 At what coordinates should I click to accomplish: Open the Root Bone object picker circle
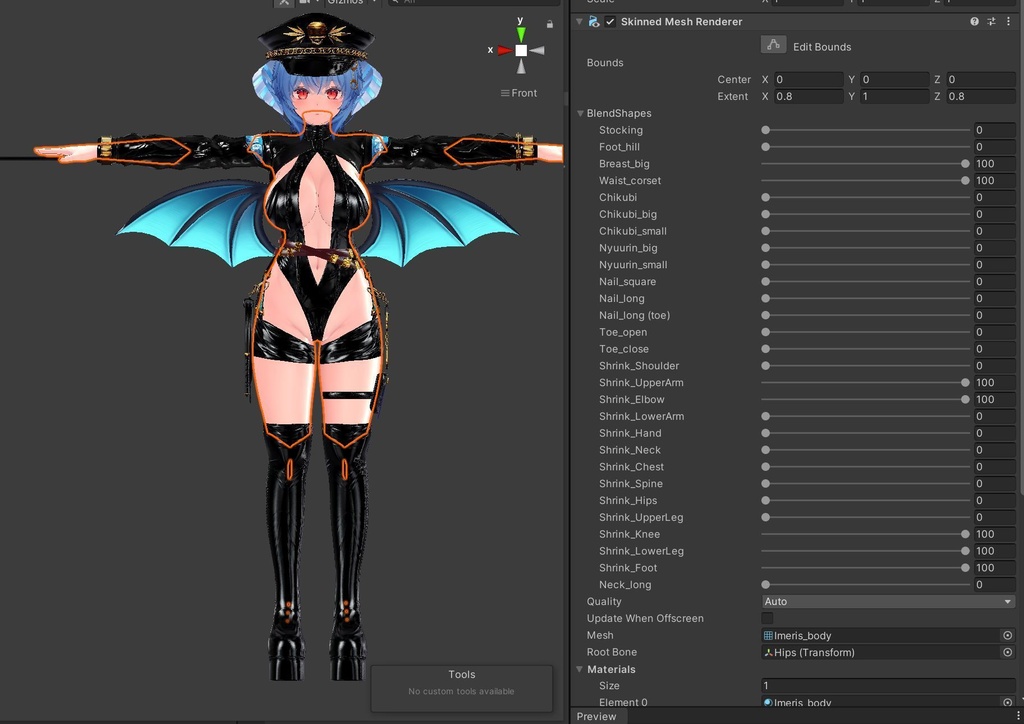tap(1008, 652)
